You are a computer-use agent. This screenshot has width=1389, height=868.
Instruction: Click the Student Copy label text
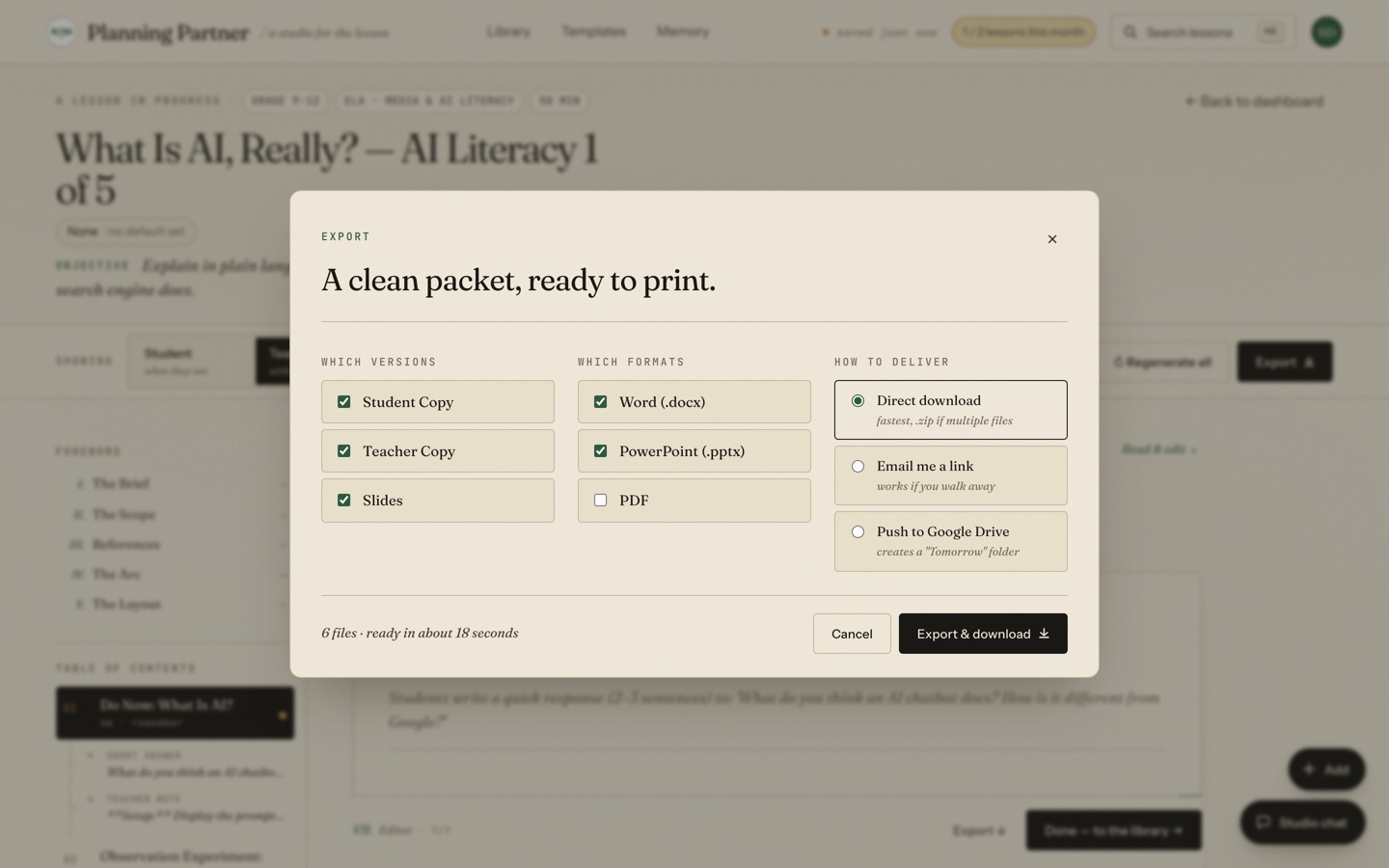408,402
